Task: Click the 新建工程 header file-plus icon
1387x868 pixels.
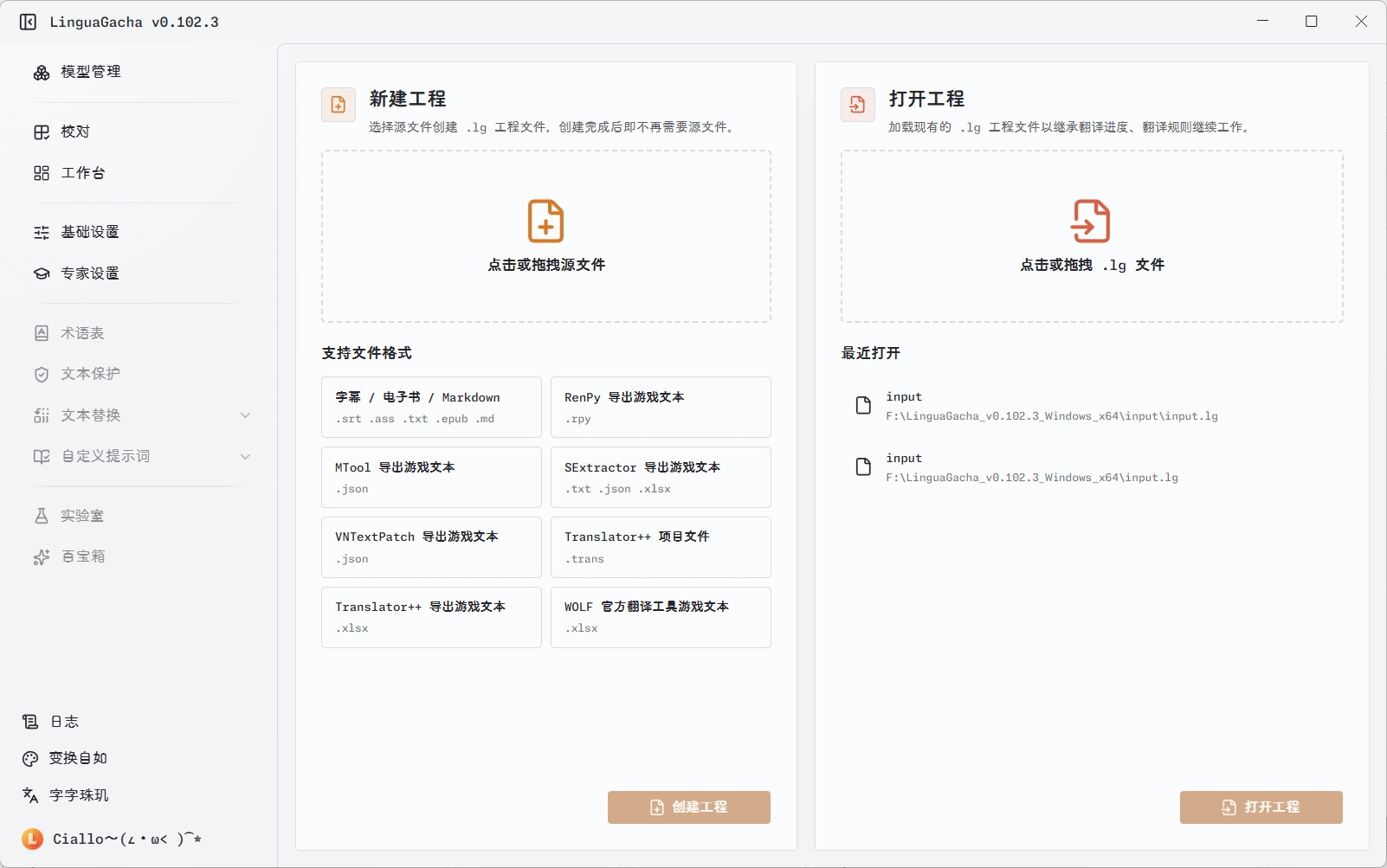Action: [x=339, y=105]
